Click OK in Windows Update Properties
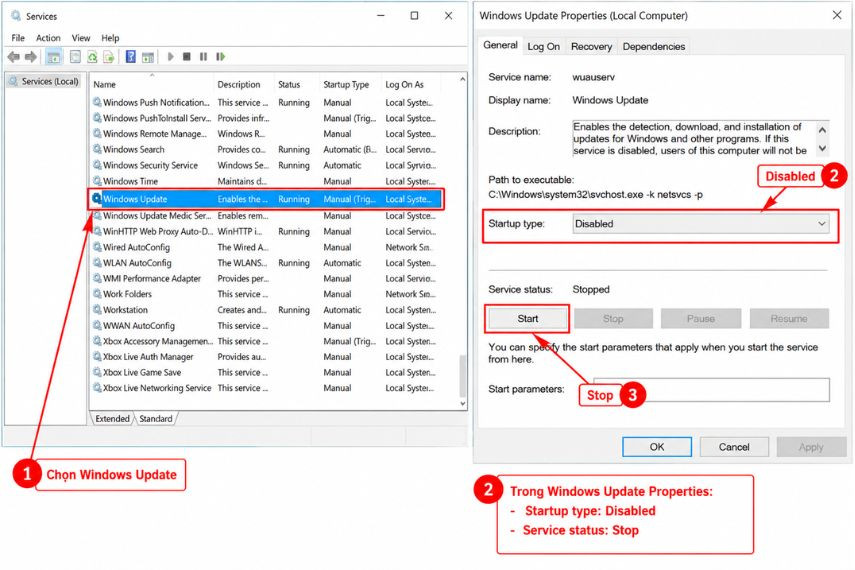Viewport: 855px width, 570px height. 657,447
